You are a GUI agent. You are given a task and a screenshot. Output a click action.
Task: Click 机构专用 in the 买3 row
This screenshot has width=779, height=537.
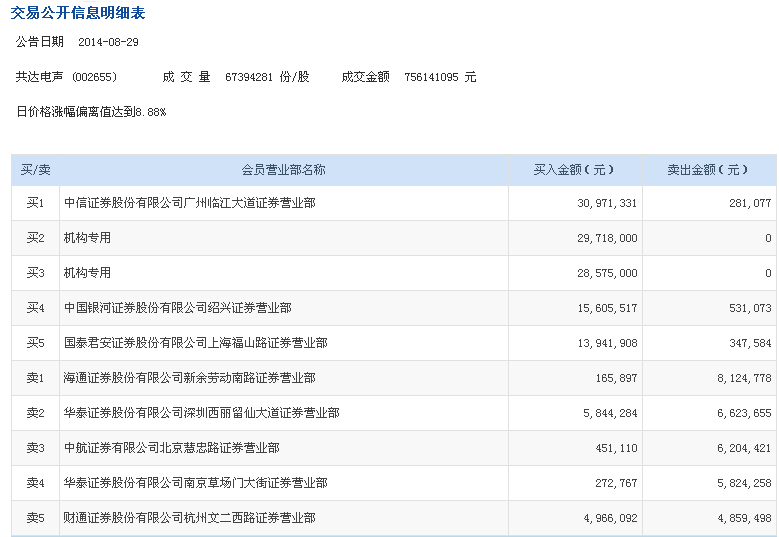[87, 273]
